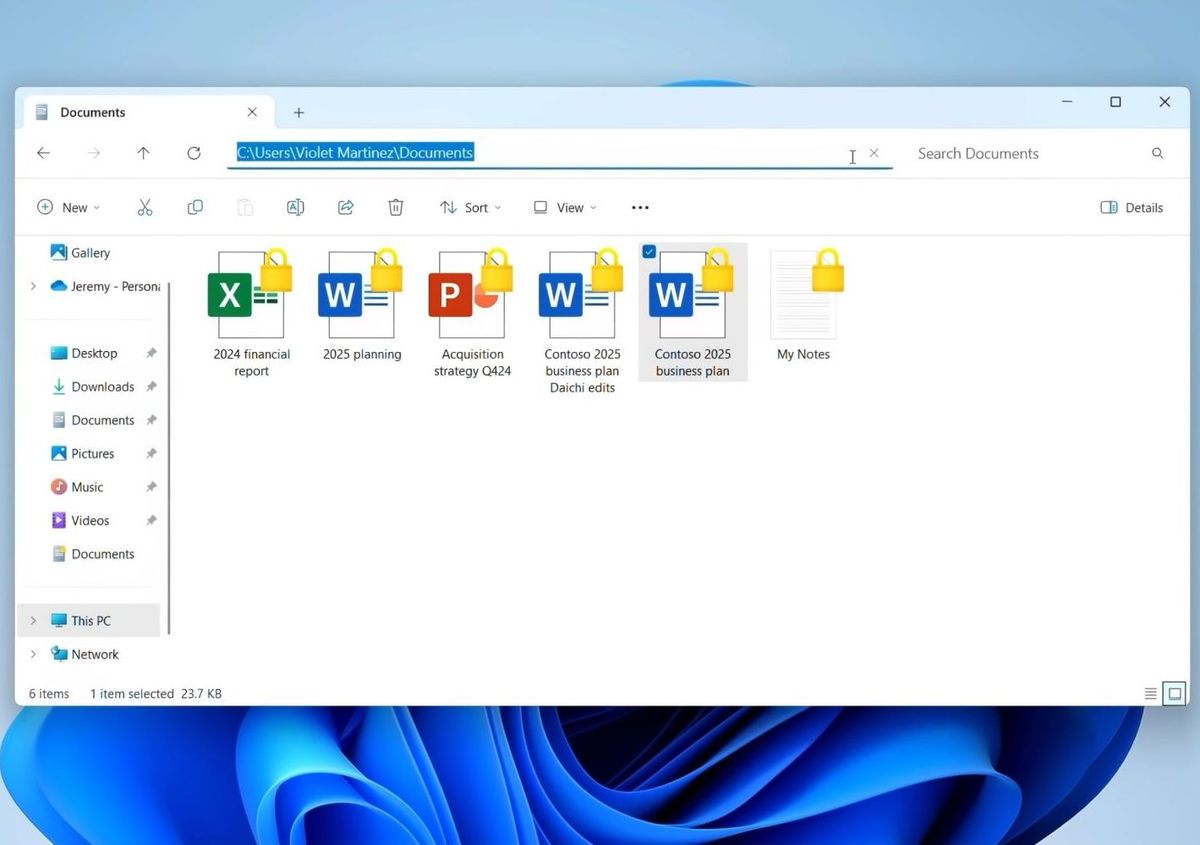
Task: Open the View dropdown
Action: coord(564,207)
